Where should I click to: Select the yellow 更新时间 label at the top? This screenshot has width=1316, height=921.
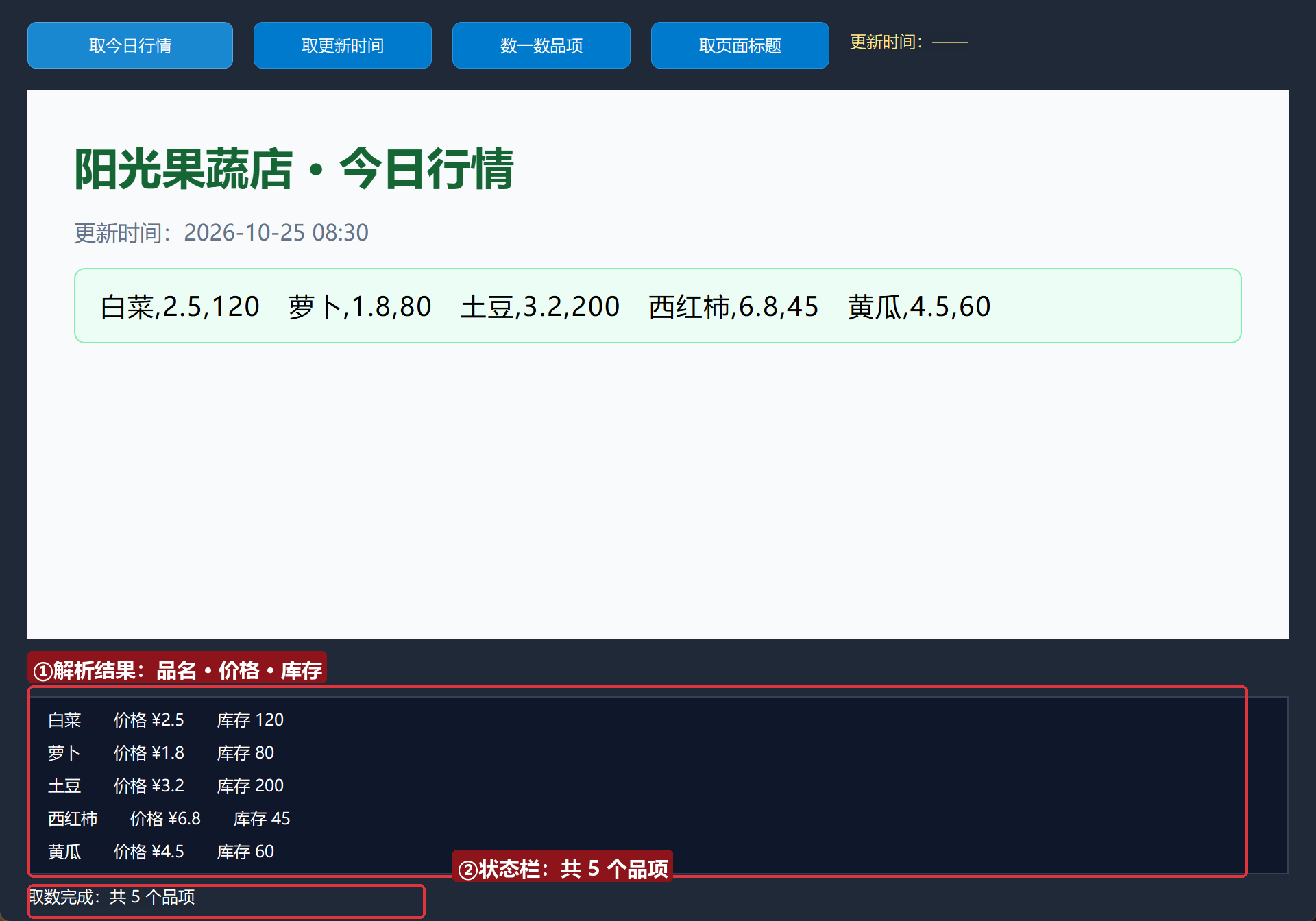point(909,42)
